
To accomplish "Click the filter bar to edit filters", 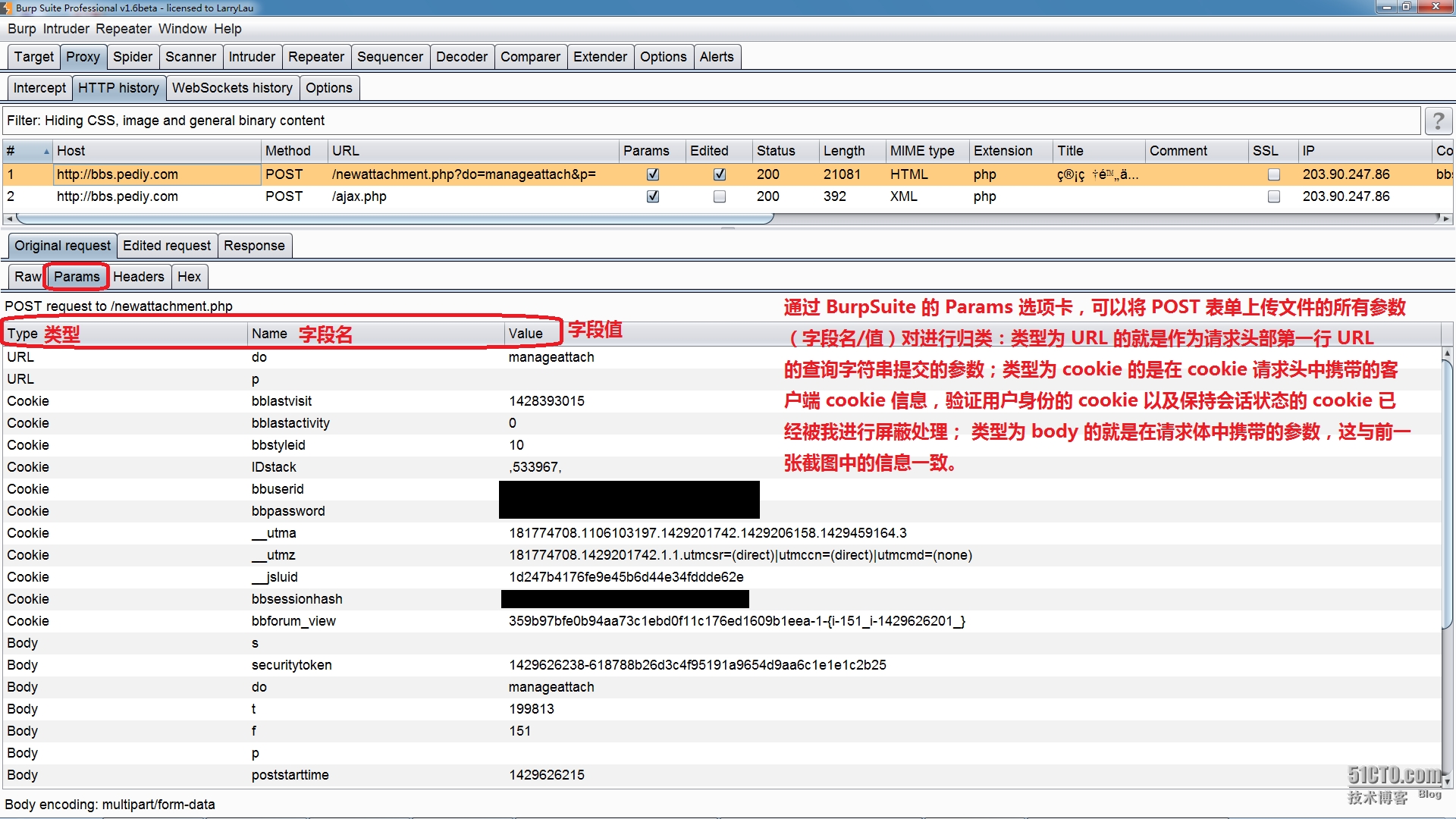I will click(x=711, y=121).
